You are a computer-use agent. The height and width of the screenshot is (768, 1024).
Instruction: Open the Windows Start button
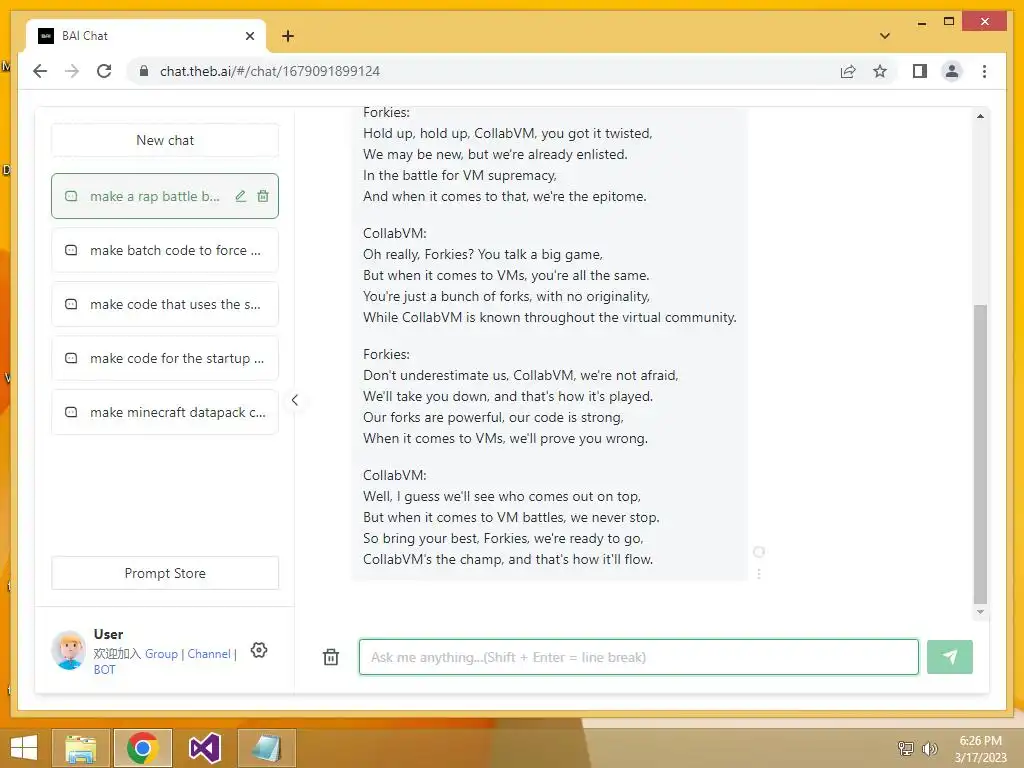coord(24,748)
